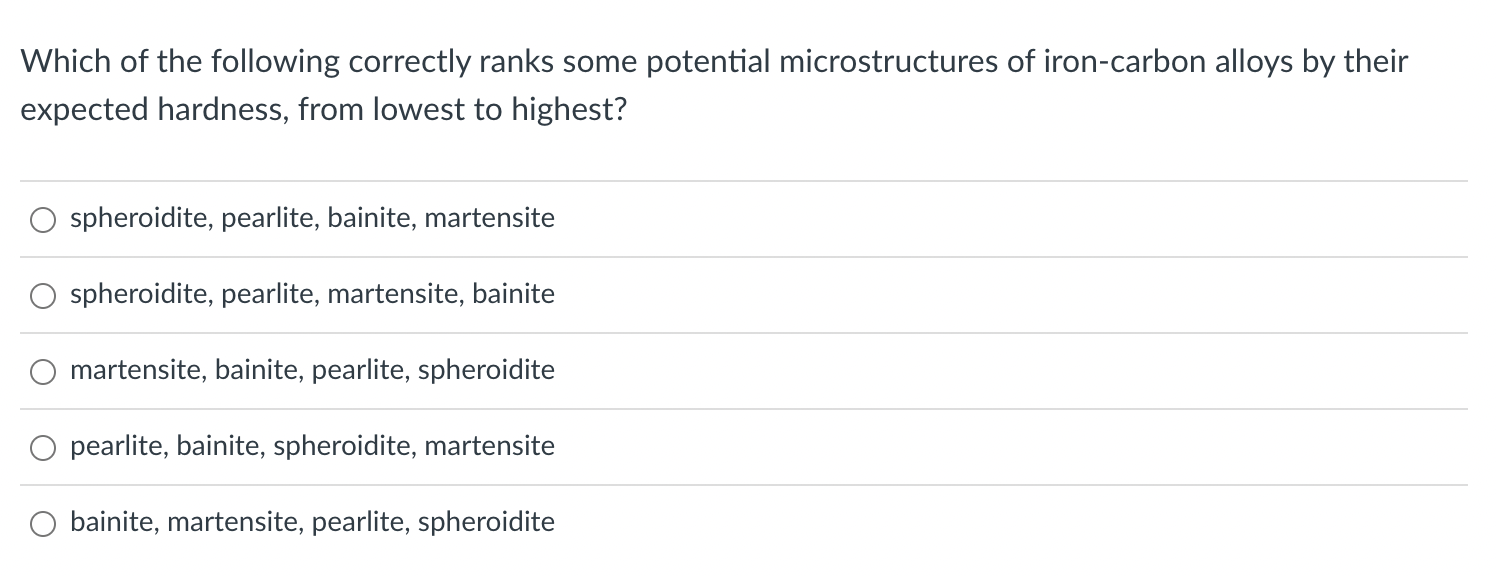Viewport: 1496px width, 576px height.
Task: Select the radio button for bainite, martensite, pearlite, spheroidite
Action: pos(42,522)
